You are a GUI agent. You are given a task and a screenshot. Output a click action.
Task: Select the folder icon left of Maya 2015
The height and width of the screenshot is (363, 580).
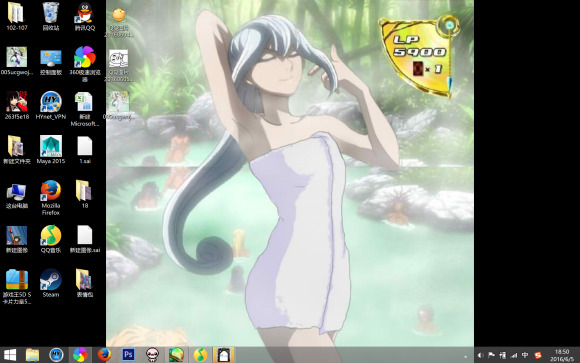coord(16,146)
